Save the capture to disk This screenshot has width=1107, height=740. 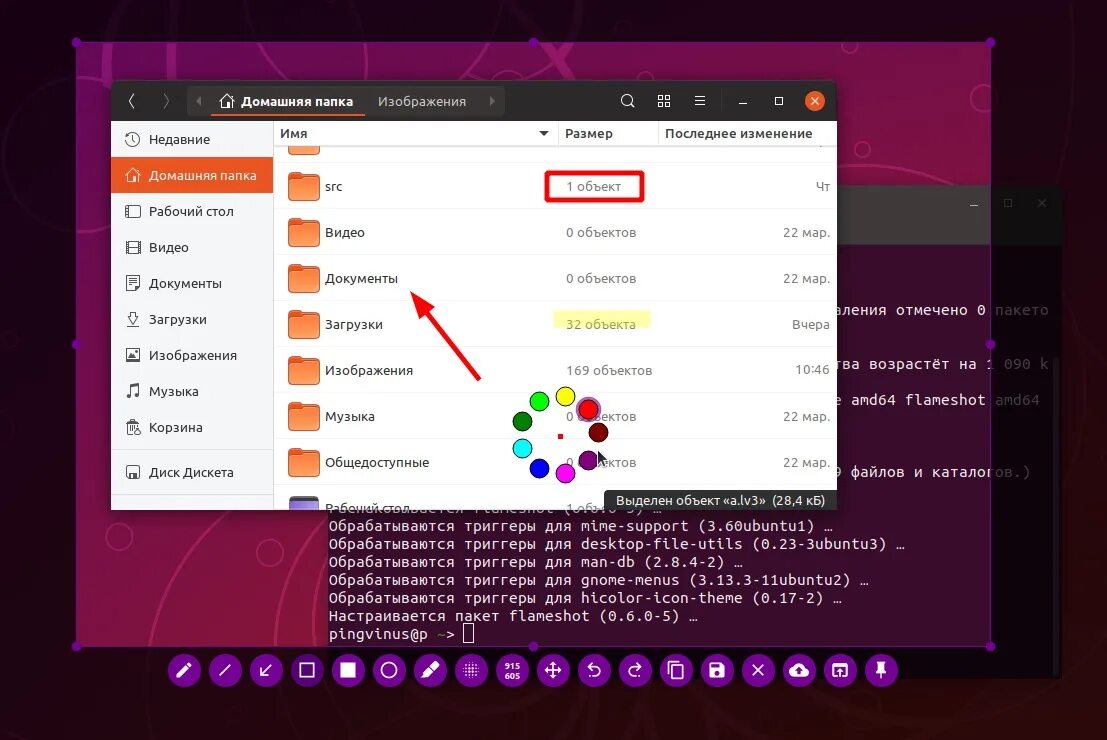pyautogui.click(x=717, y=670)
